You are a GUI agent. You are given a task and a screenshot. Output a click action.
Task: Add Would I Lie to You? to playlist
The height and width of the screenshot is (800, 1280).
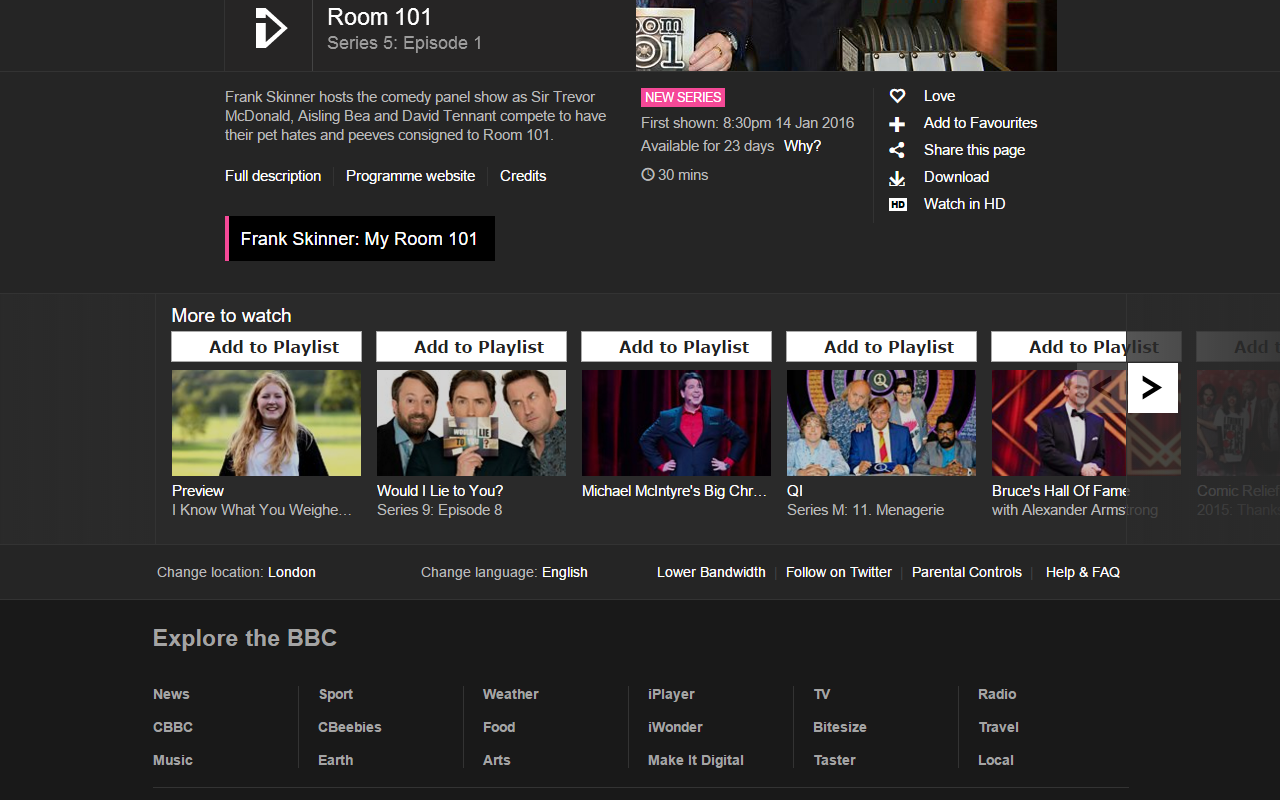click(471, 347)
